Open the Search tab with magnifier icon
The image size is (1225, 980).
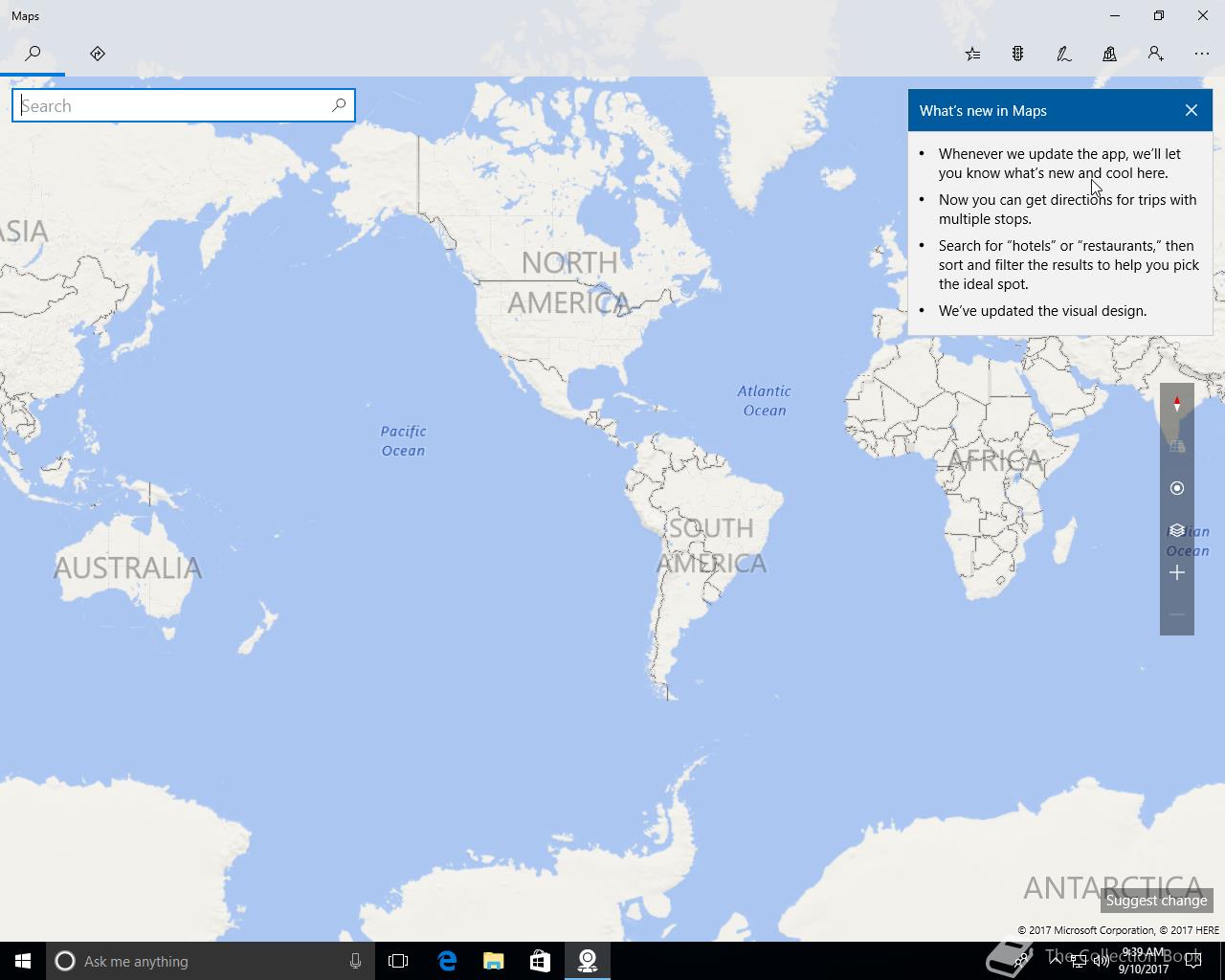pyautogui.click(x=33, y=54)
